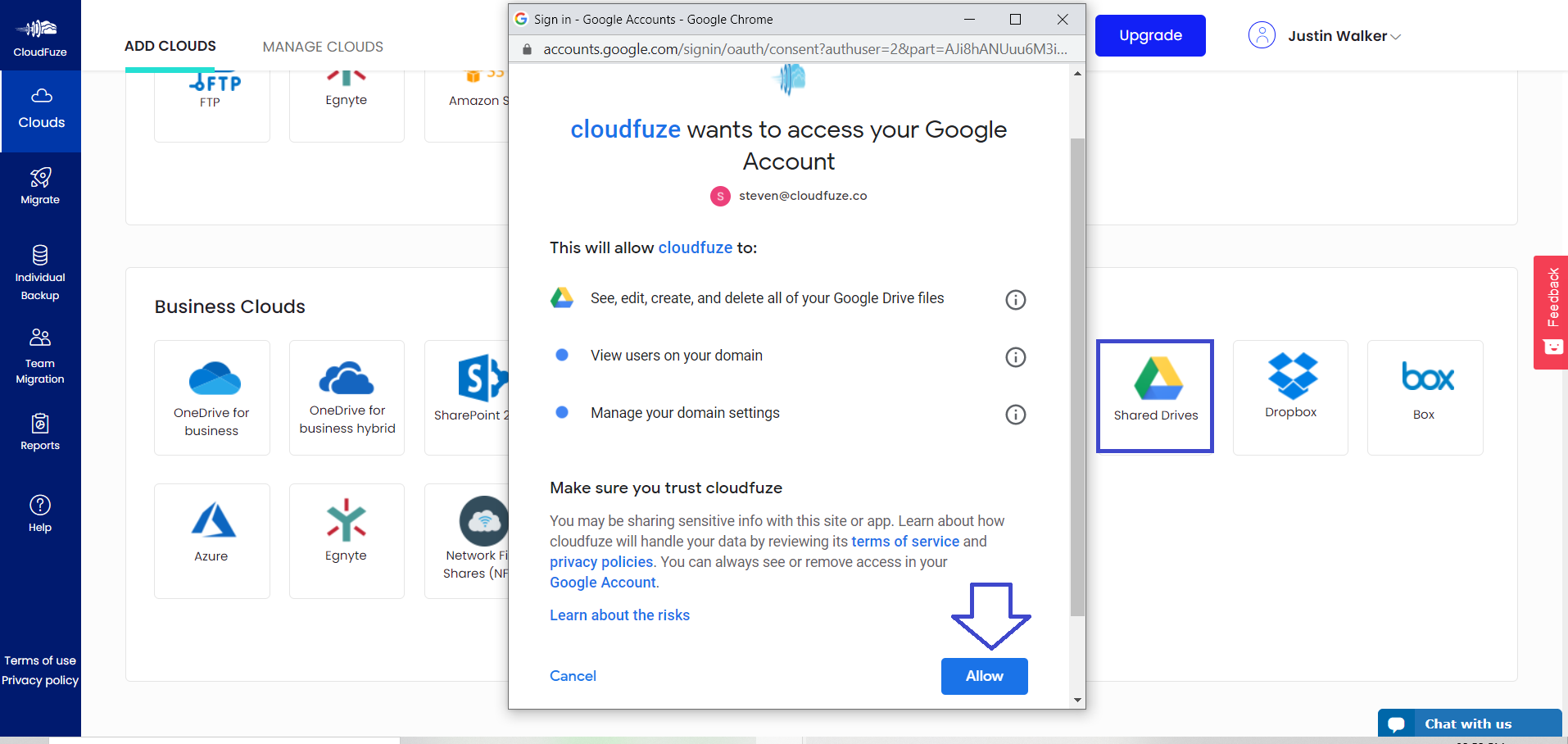Select Clouds in the sidebar
Image resolution: width=1568 pixels, height=744 pixels.
pos(41,111)
